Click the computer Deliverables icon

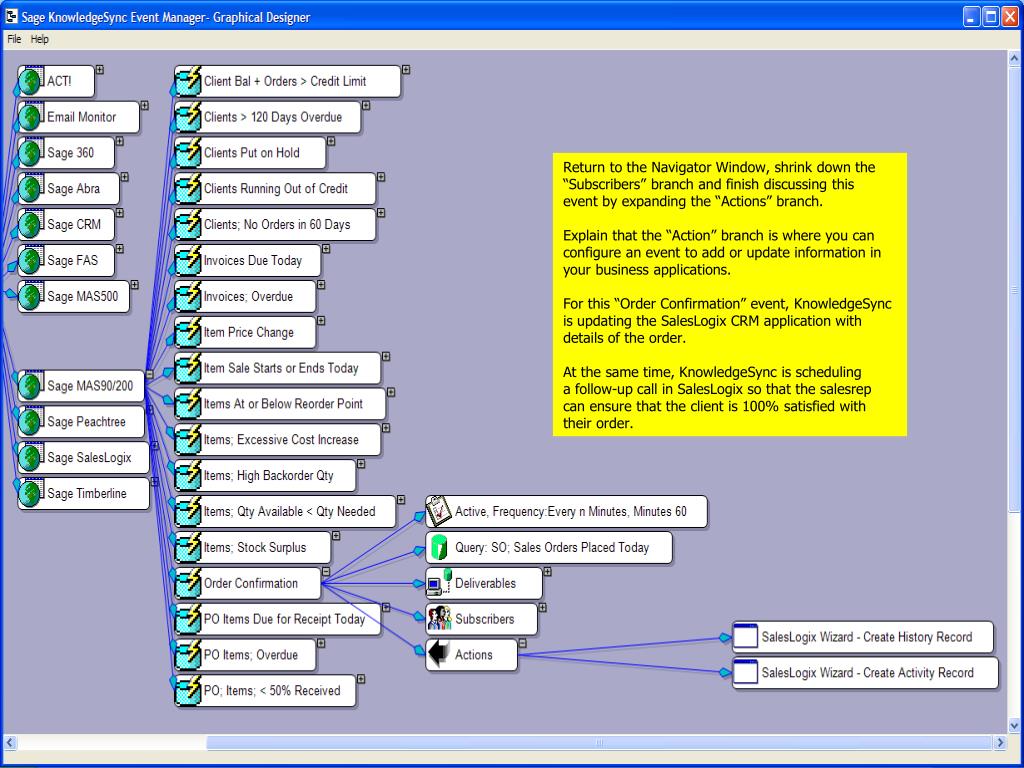point(439,583)
